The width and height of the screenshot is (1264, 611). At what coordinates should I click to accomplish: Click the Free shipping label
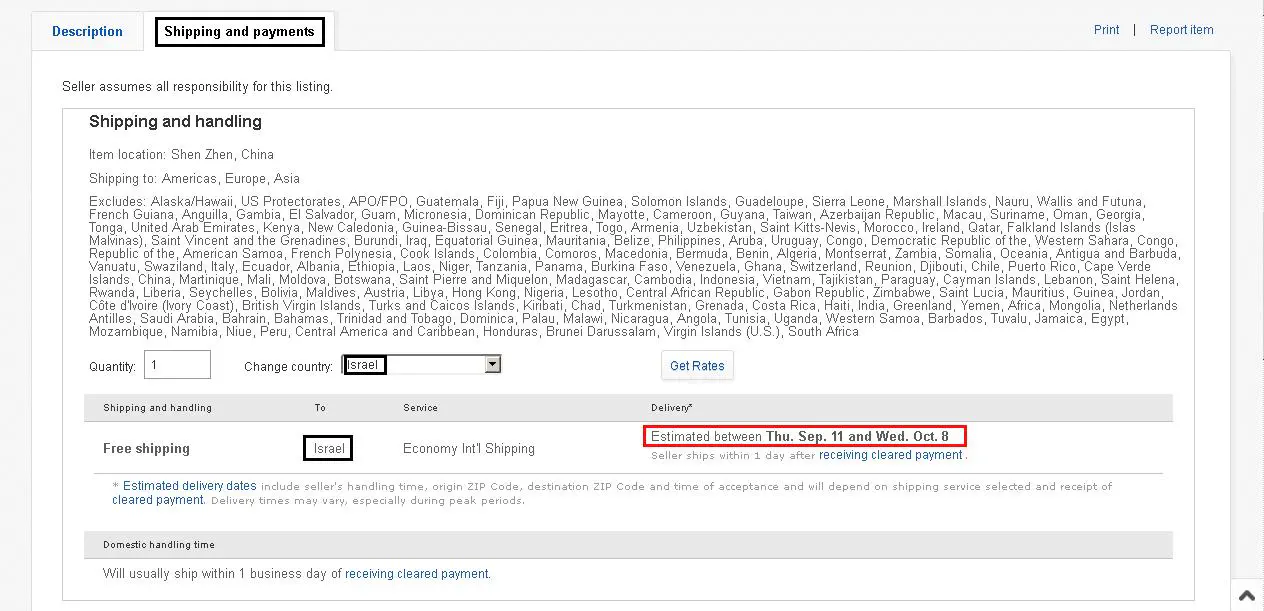tap(146, 449)
